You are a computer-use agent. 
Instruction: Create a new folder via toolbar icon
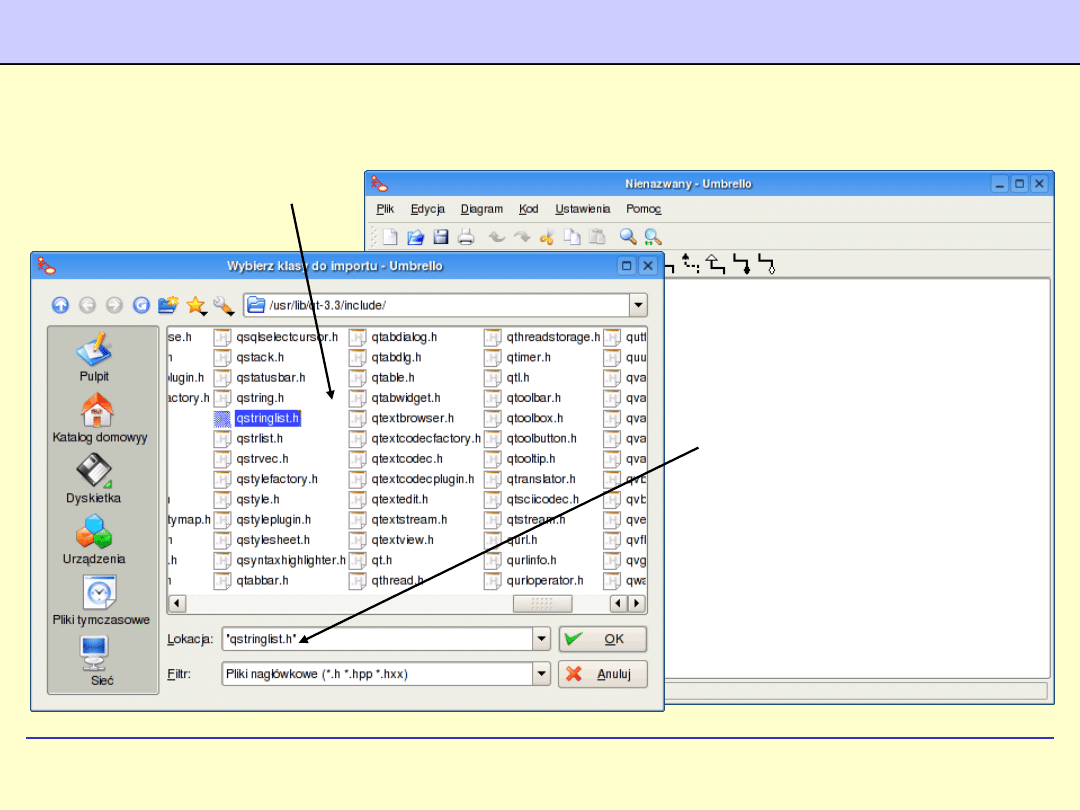click(x=168, y=305)
